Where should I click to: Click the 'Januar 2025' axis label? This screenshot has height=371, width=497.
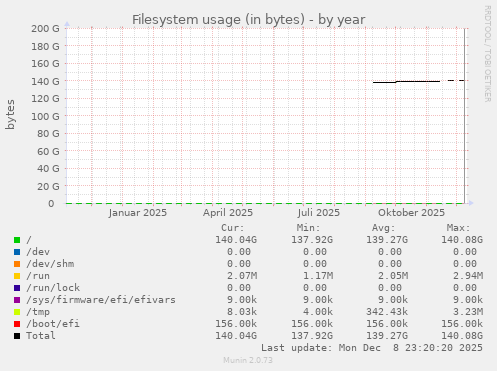click(x=137, y=213)
